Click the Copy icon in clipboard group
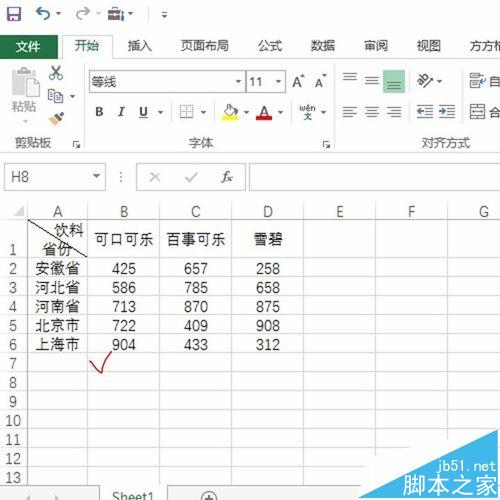 [x=55, y=96]
